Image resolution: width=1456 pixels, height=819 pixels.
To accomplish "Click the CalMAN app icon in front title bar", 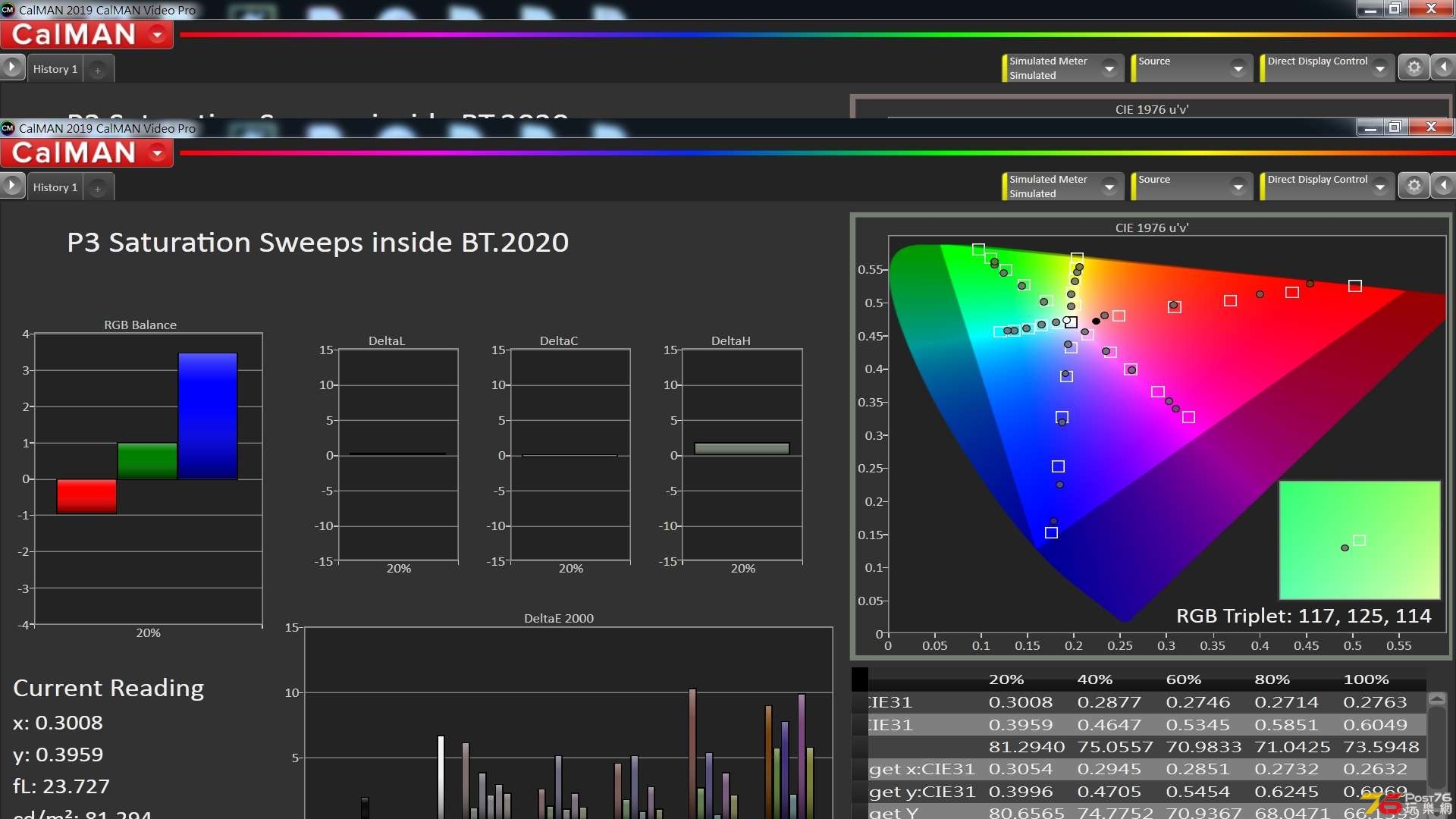I will coord(8,128).
